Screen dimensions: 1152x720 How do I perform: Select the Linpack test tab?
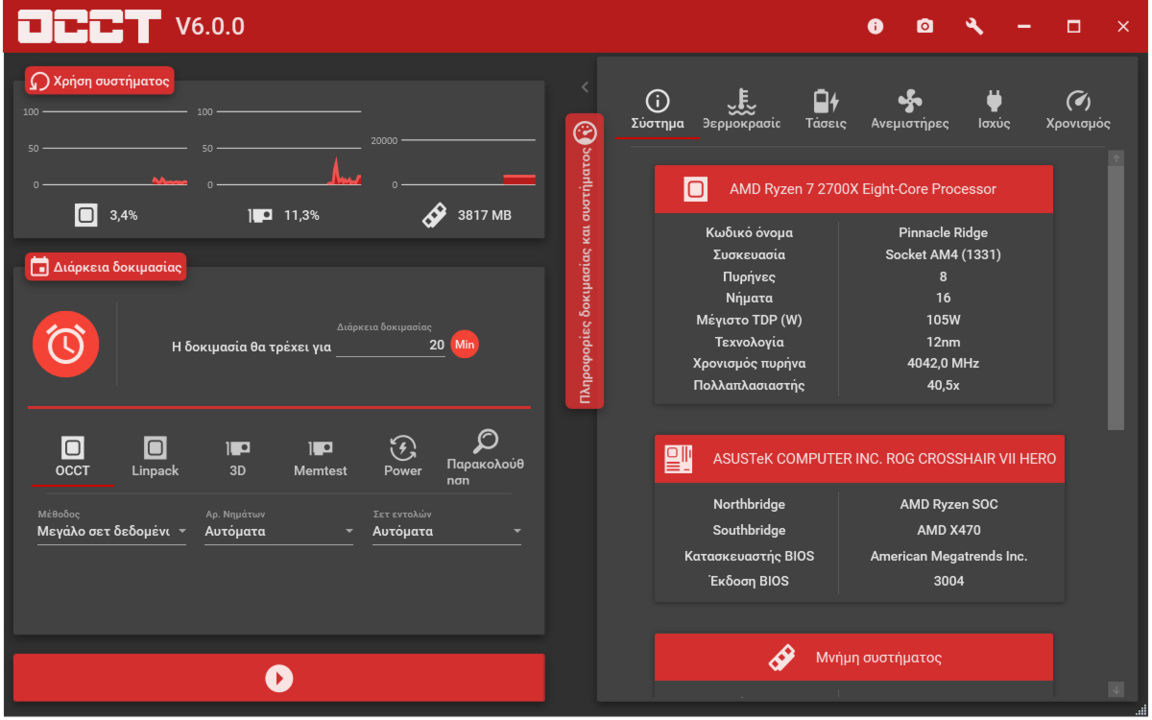[155, 457]
